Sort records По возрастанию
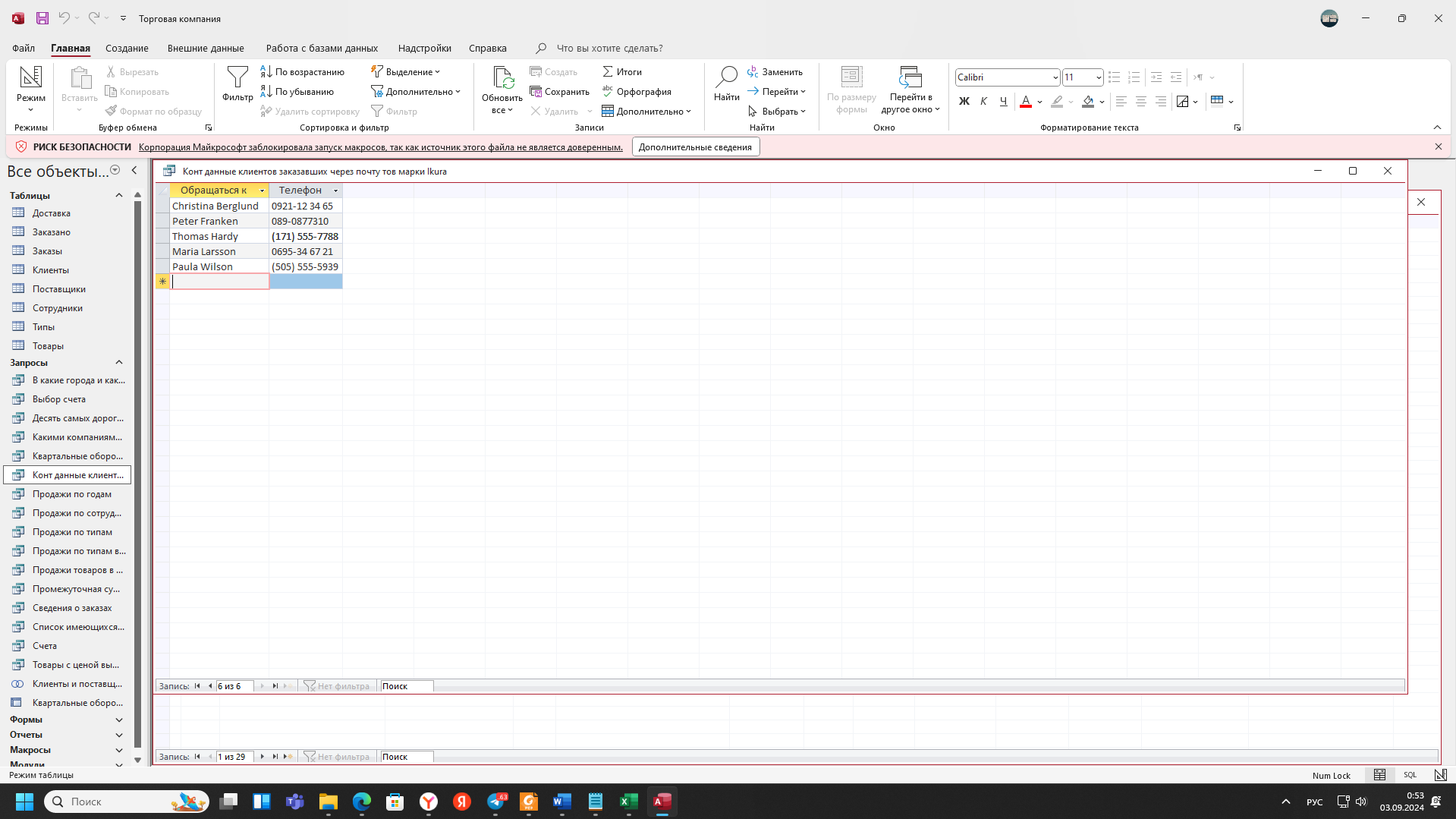This screenshot has height=819, width=1456. 303,71
